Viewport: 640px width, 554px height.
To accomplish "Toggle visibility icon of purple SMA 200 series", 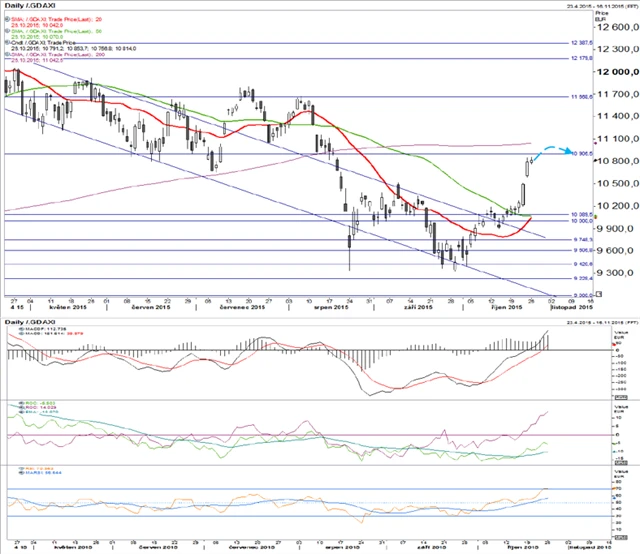I will point(7,54).
